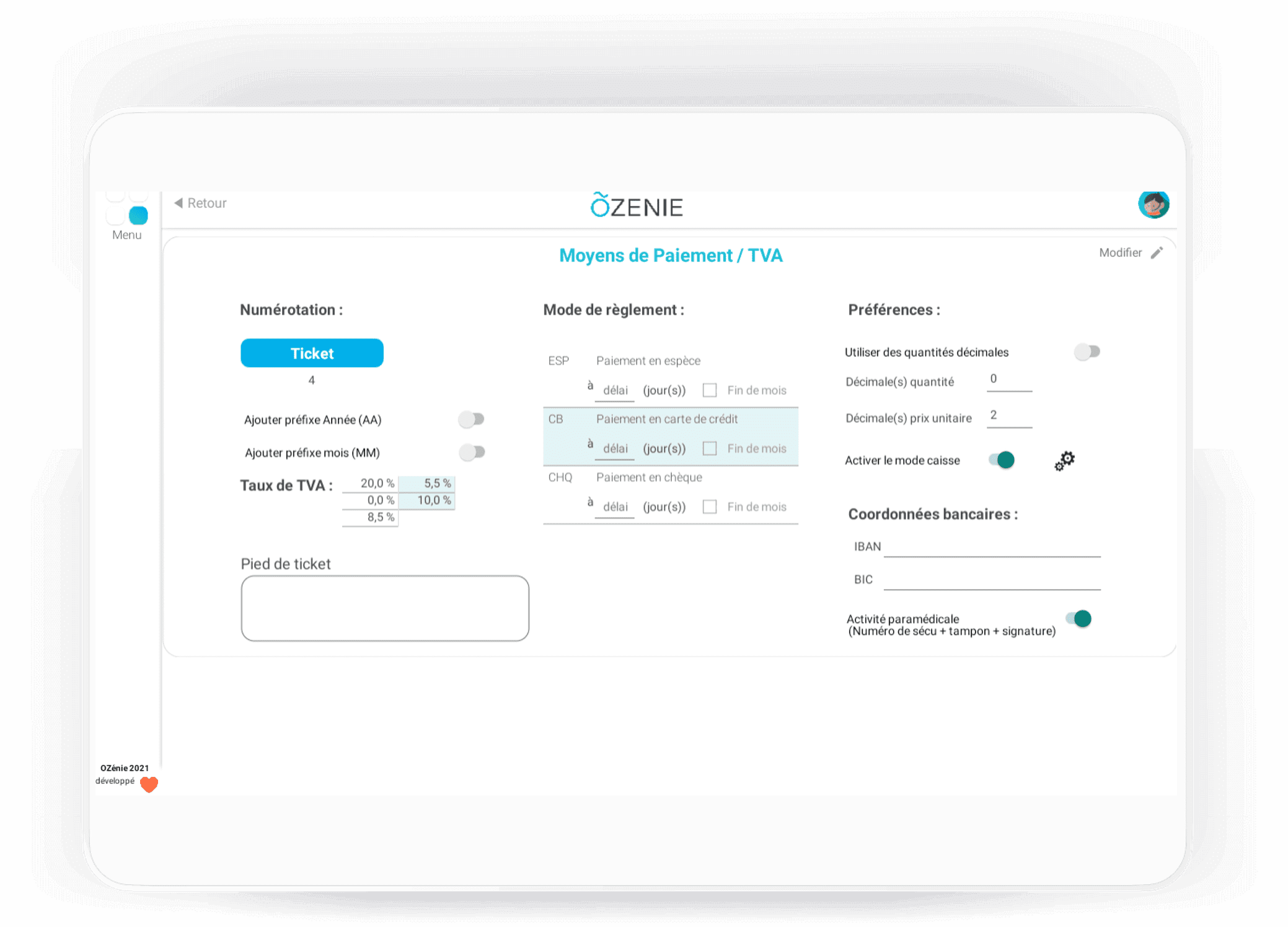Select the 0,0 % TVA rate
1288x927 pixels.
[370, 500]
